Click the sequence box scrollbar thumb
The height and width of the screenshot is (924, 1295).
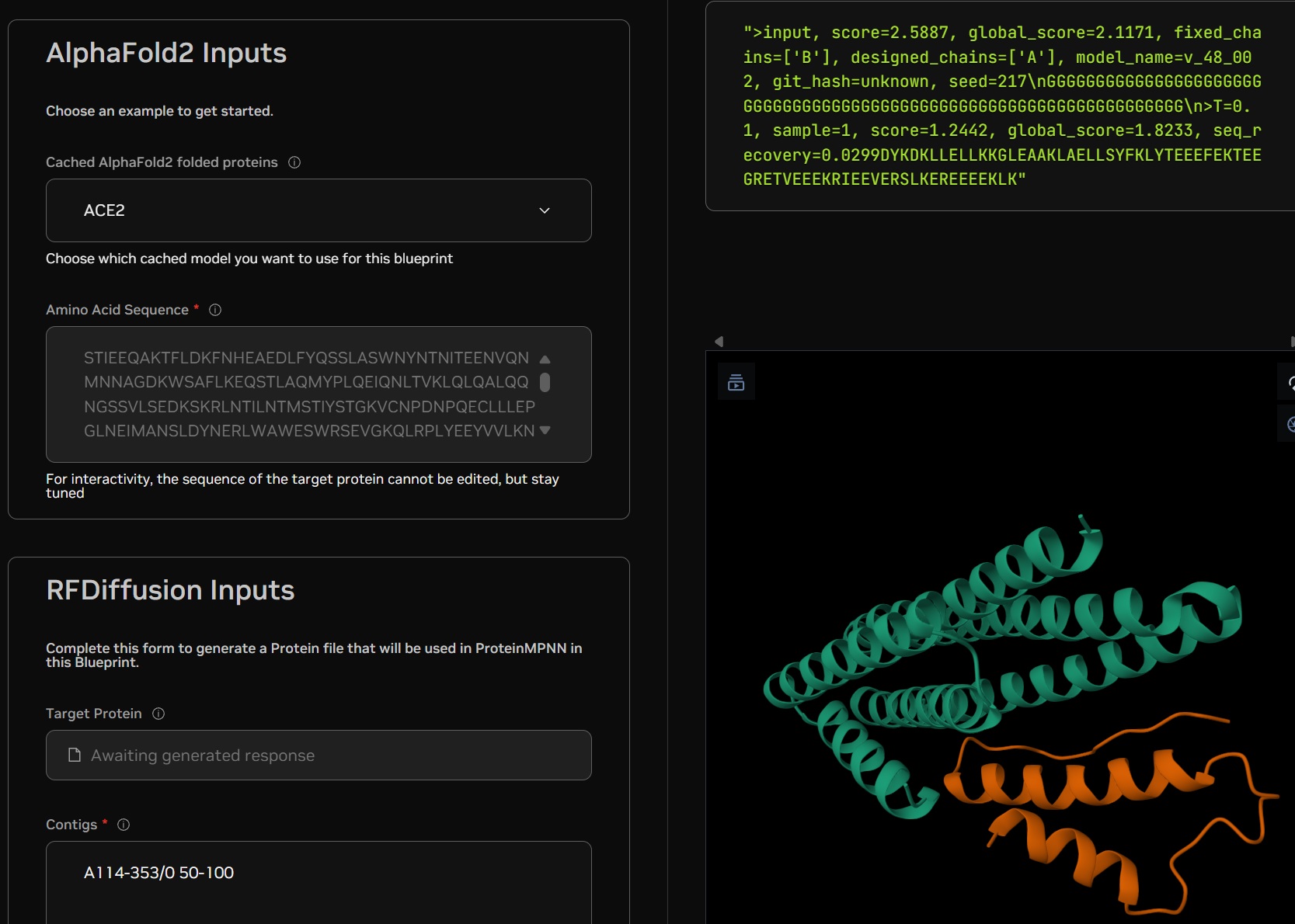tap(545, 382)
